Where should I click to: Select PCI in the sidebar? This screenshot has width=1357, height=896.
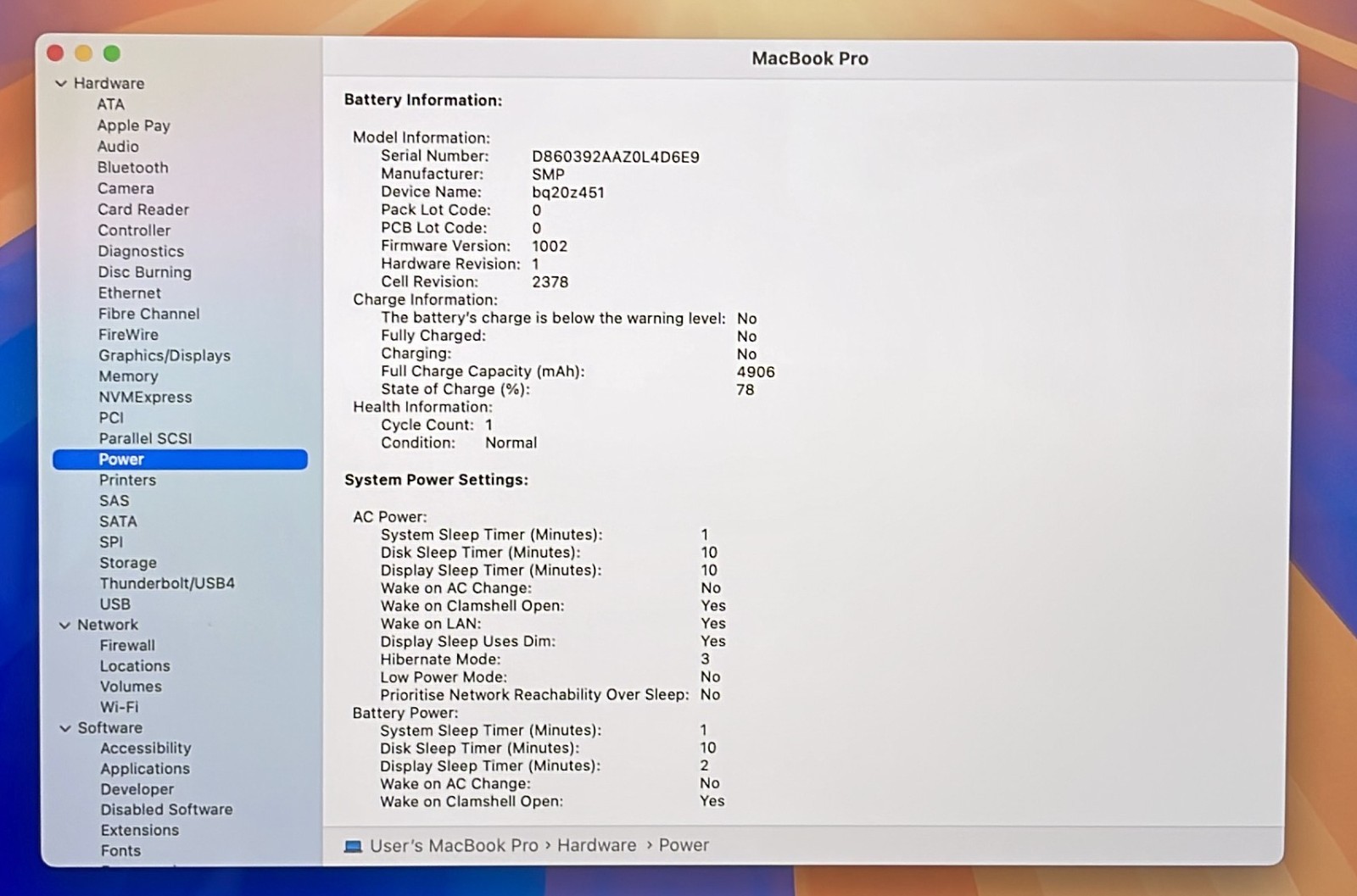click(x=111, y=417)
